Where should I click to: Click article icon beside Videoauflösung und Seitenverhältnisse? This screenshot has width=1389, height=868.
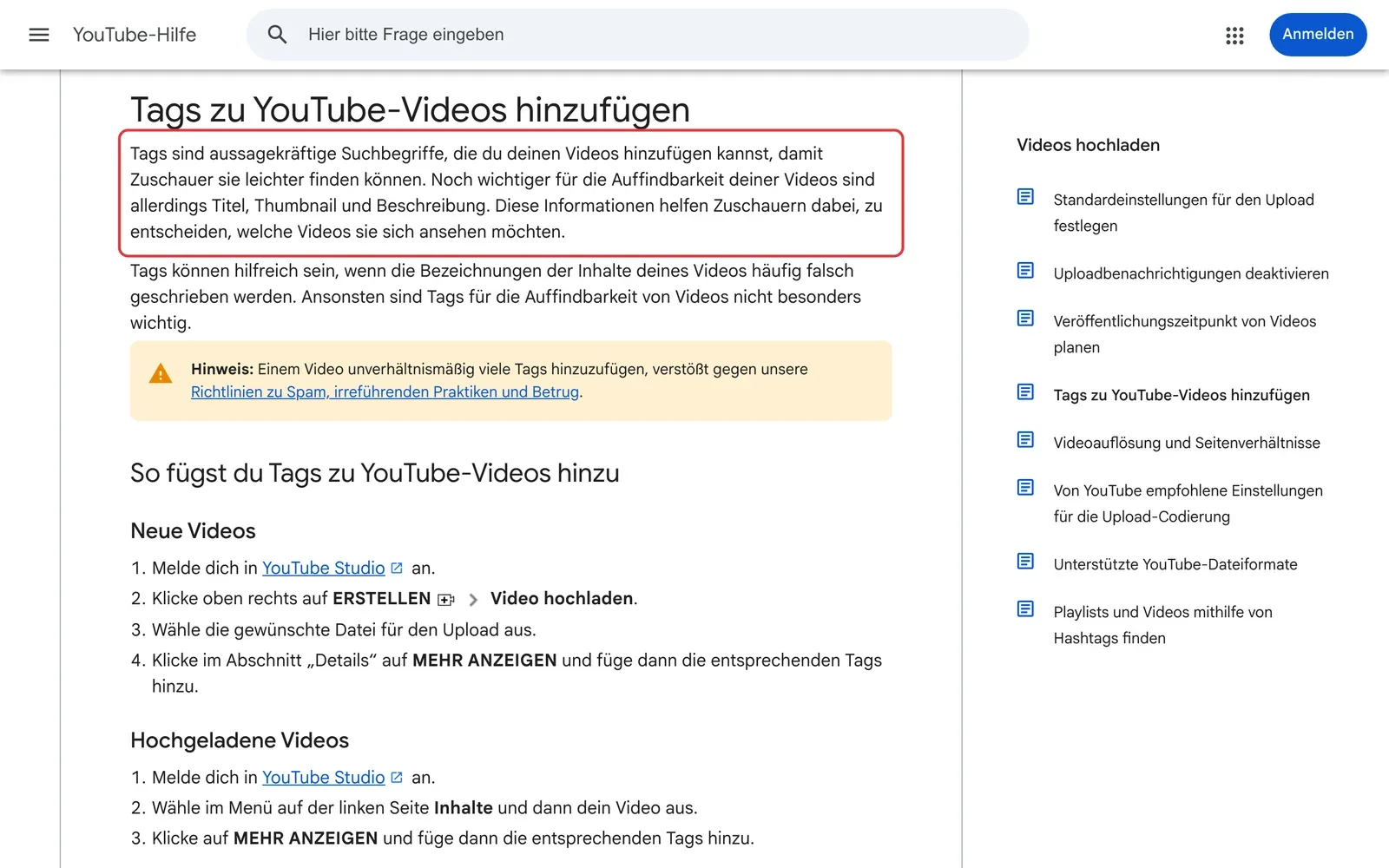pos(1025,440)
